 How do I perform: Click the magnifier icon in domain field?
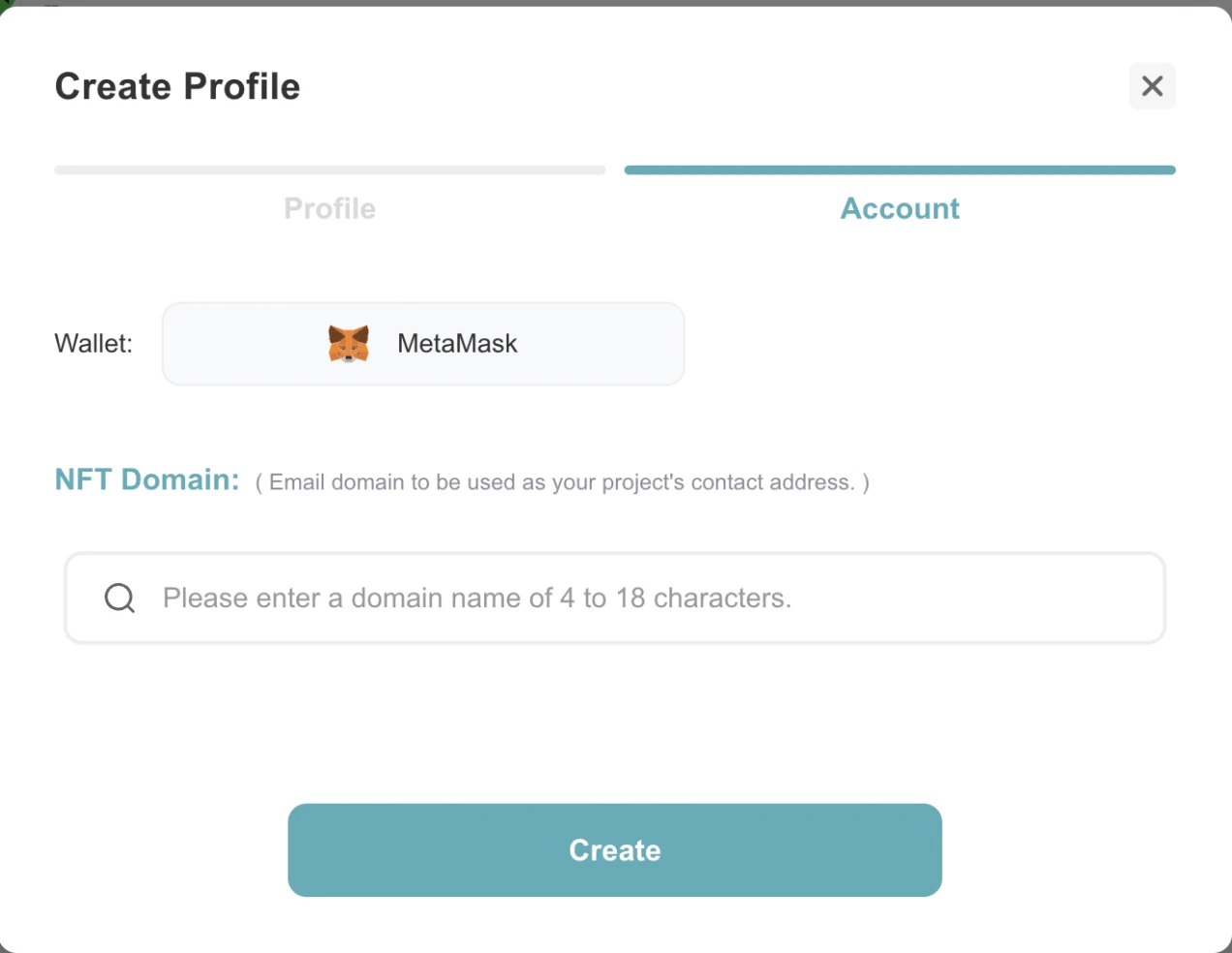pos(119,598)
